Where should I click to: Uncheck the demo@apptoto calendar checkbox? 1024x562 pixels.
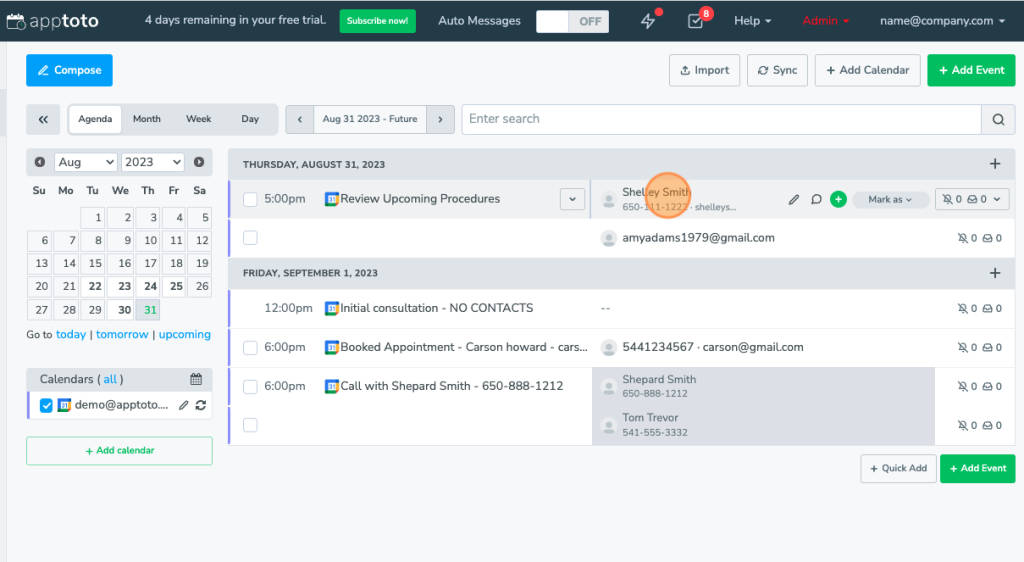pos(46,405)
